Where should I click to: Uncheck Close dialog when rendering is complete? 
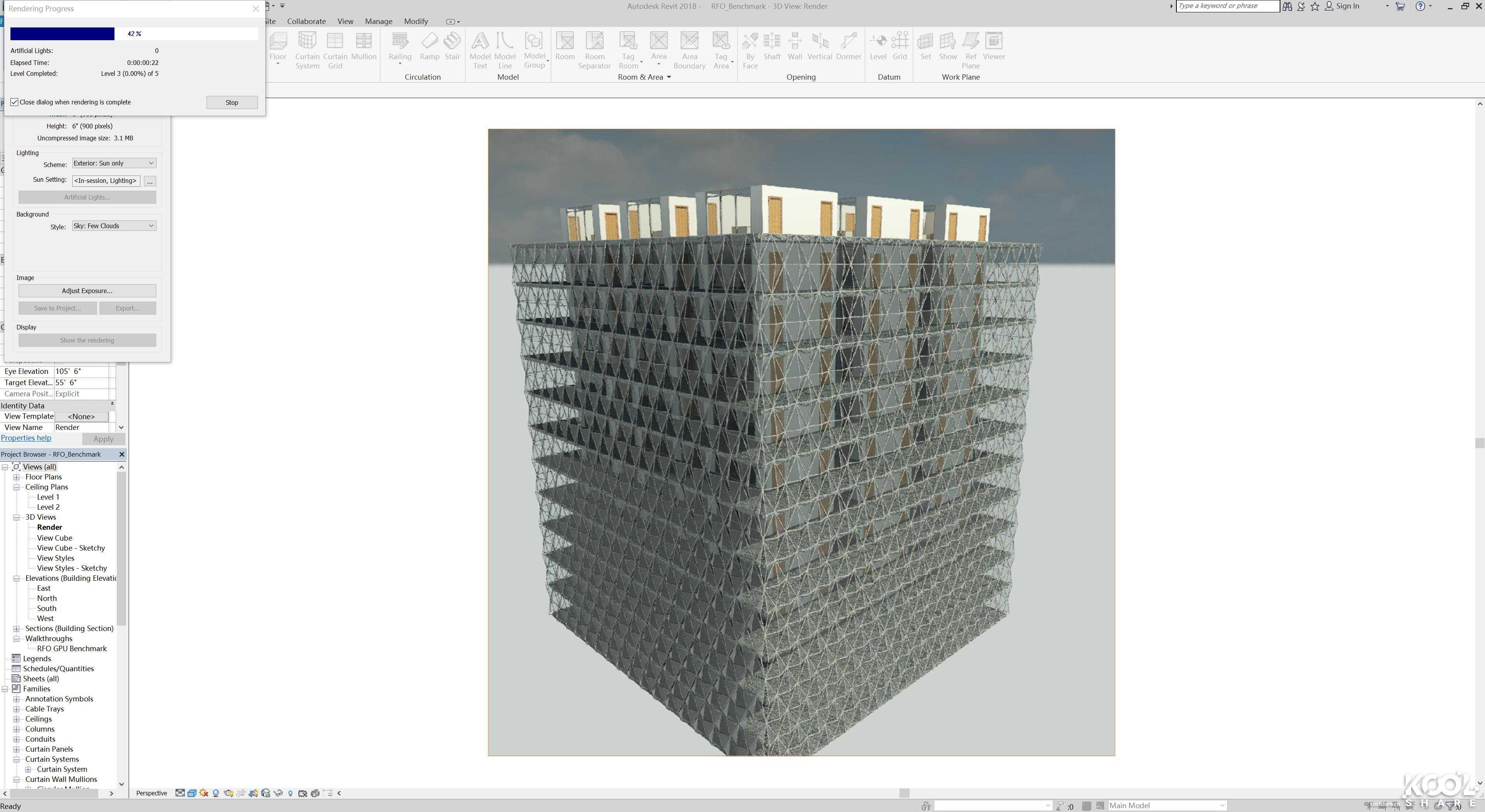14,102
